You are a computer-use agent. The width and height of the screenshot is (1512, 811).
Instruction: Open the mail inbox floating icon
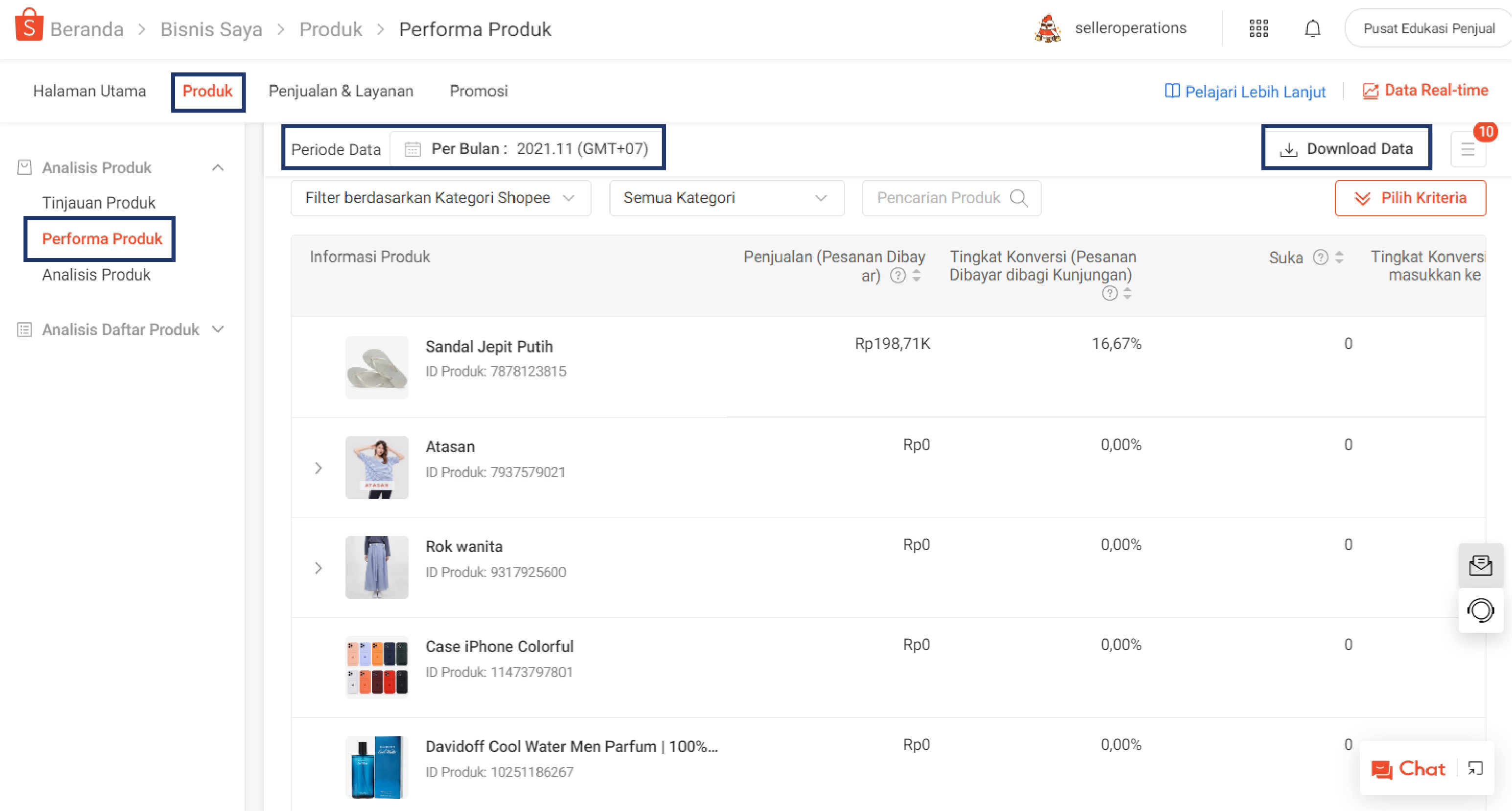pyautogui.click(x=1480, y=565)
